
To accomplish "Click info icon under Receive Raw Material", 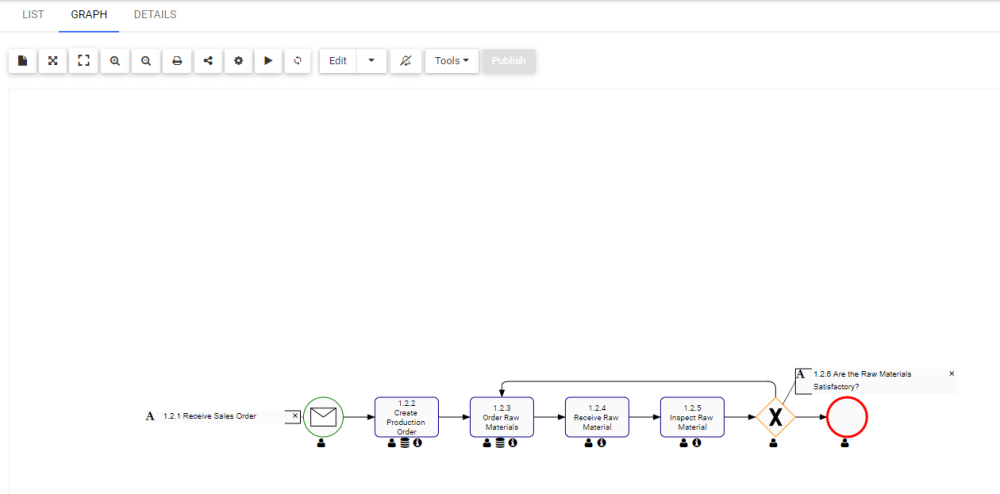I will pos(601,443).
